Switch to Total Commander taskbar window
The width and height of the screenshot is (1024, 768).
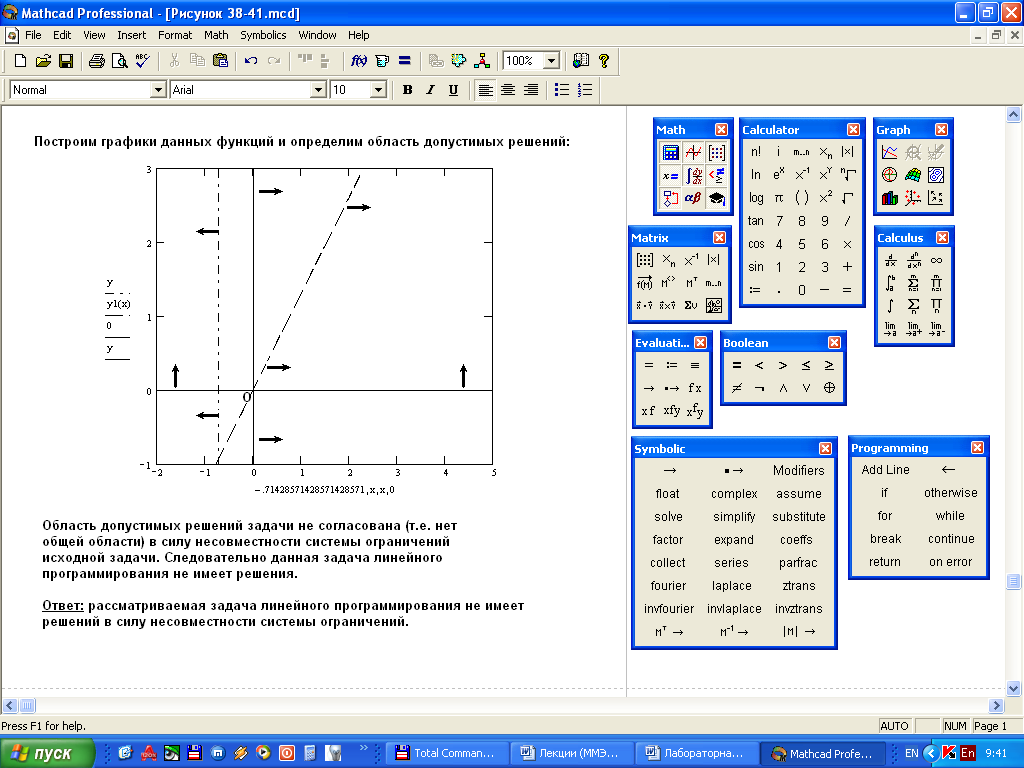click(x=447, y=754)
